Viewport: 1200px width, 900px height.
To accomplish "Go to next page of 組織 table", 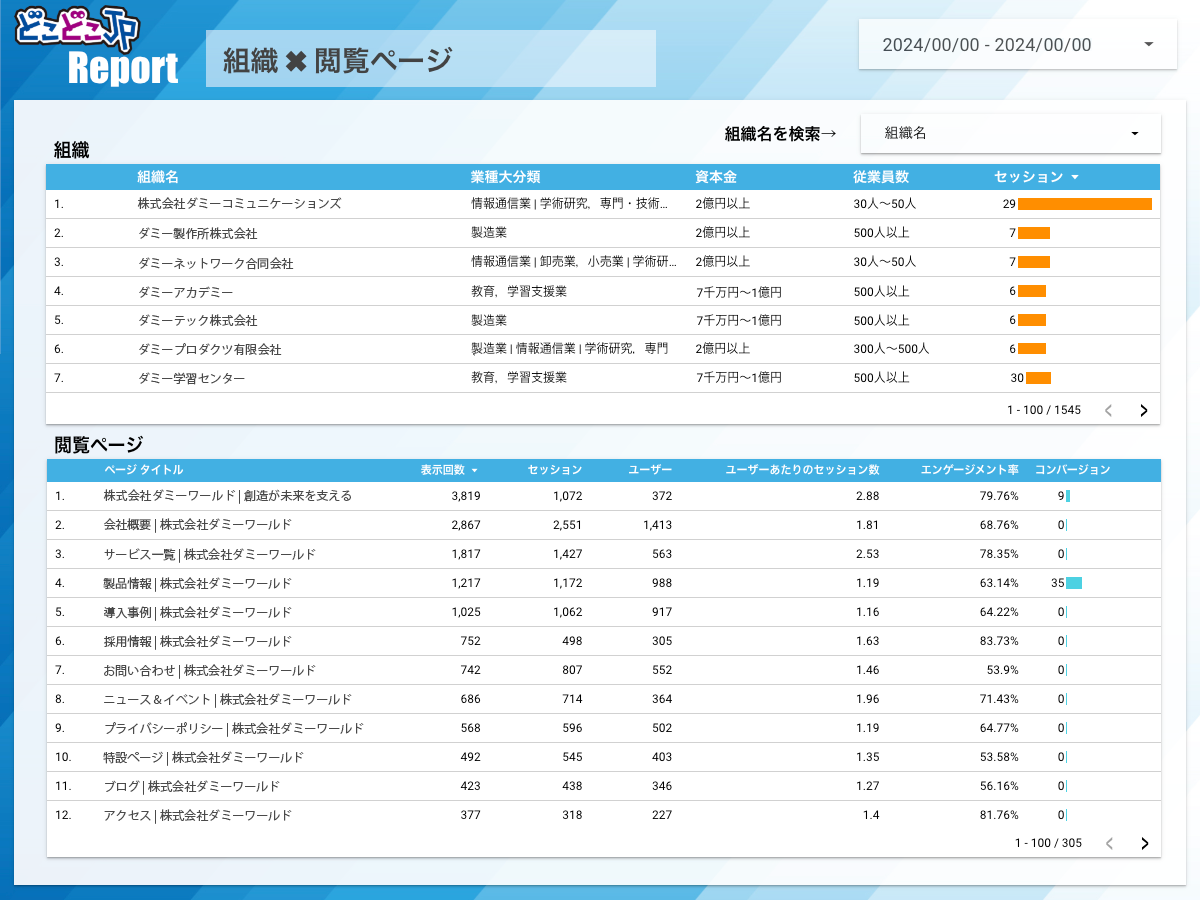I will (1144, 410).
